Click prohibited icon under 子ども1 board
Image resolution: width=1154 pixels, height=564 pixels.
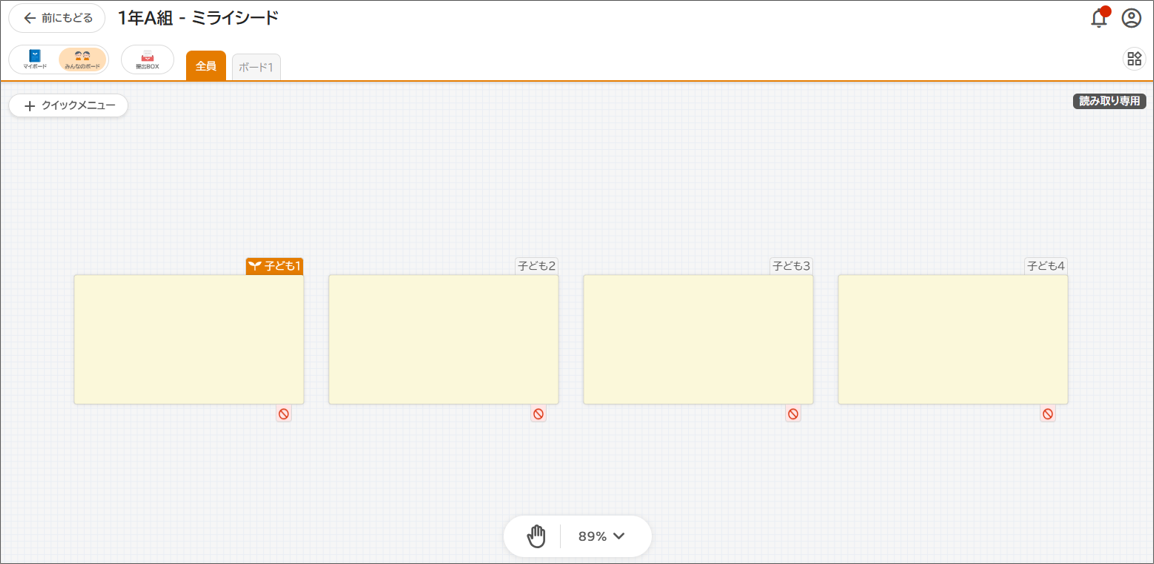[284, 414]
